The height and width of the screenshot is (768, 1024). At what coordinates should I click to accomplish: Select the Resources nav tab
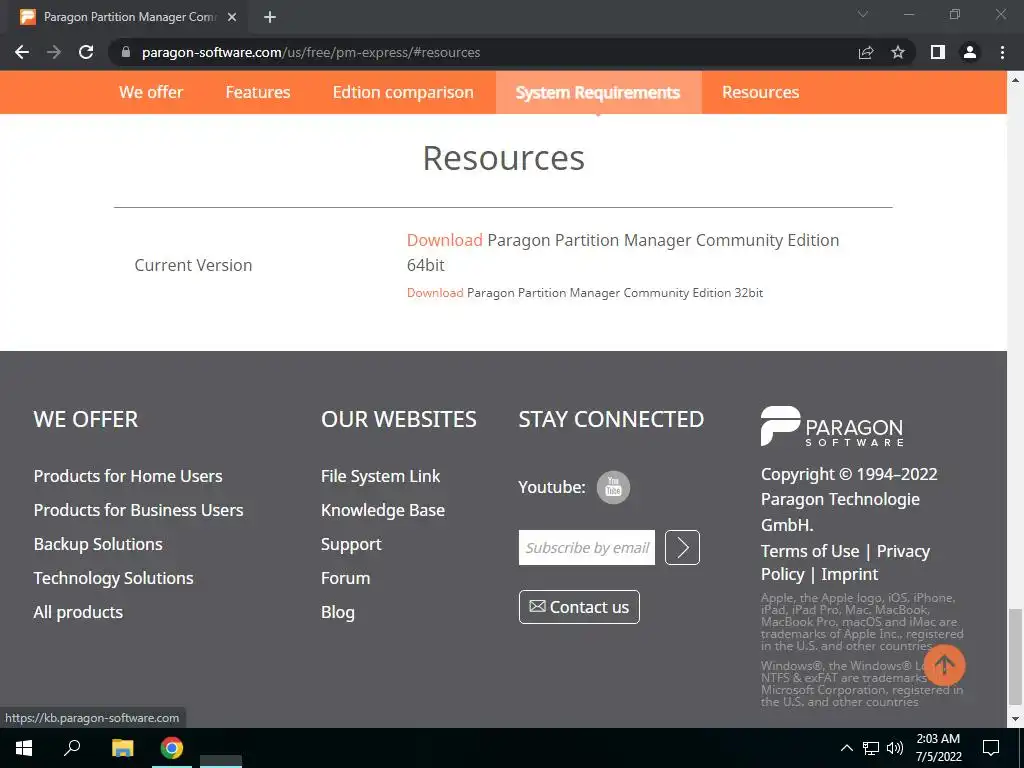760,92
